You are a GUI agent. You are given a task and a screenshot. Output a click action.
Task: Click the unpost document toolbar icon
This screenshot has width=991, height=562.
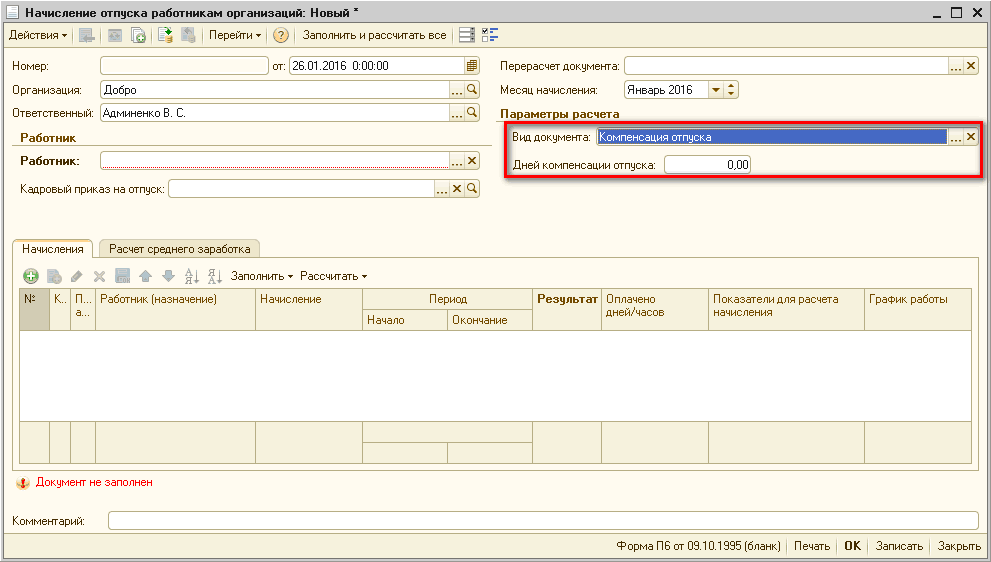(188, 35)
